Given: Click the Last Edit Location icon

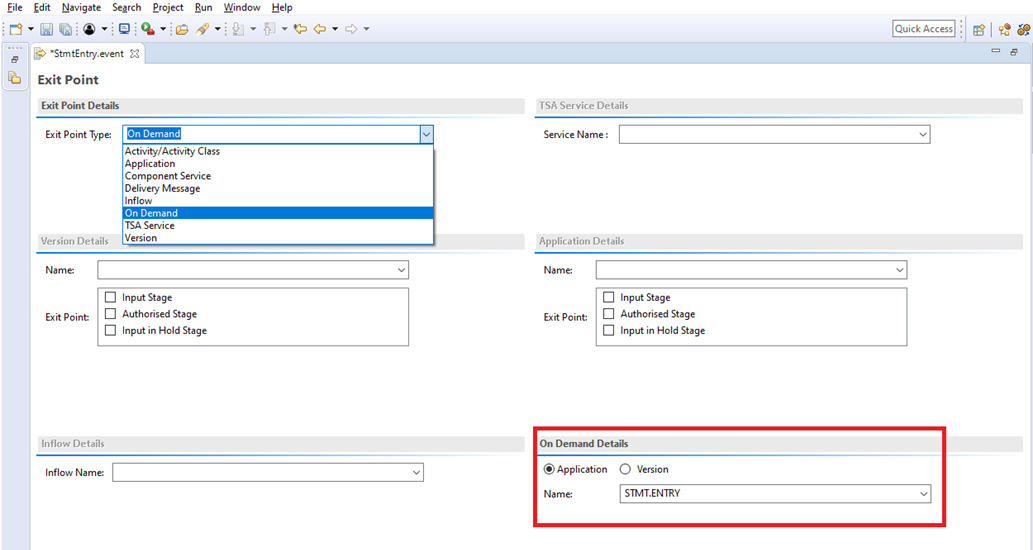Looking at the screenshot, I should point(299,29).
